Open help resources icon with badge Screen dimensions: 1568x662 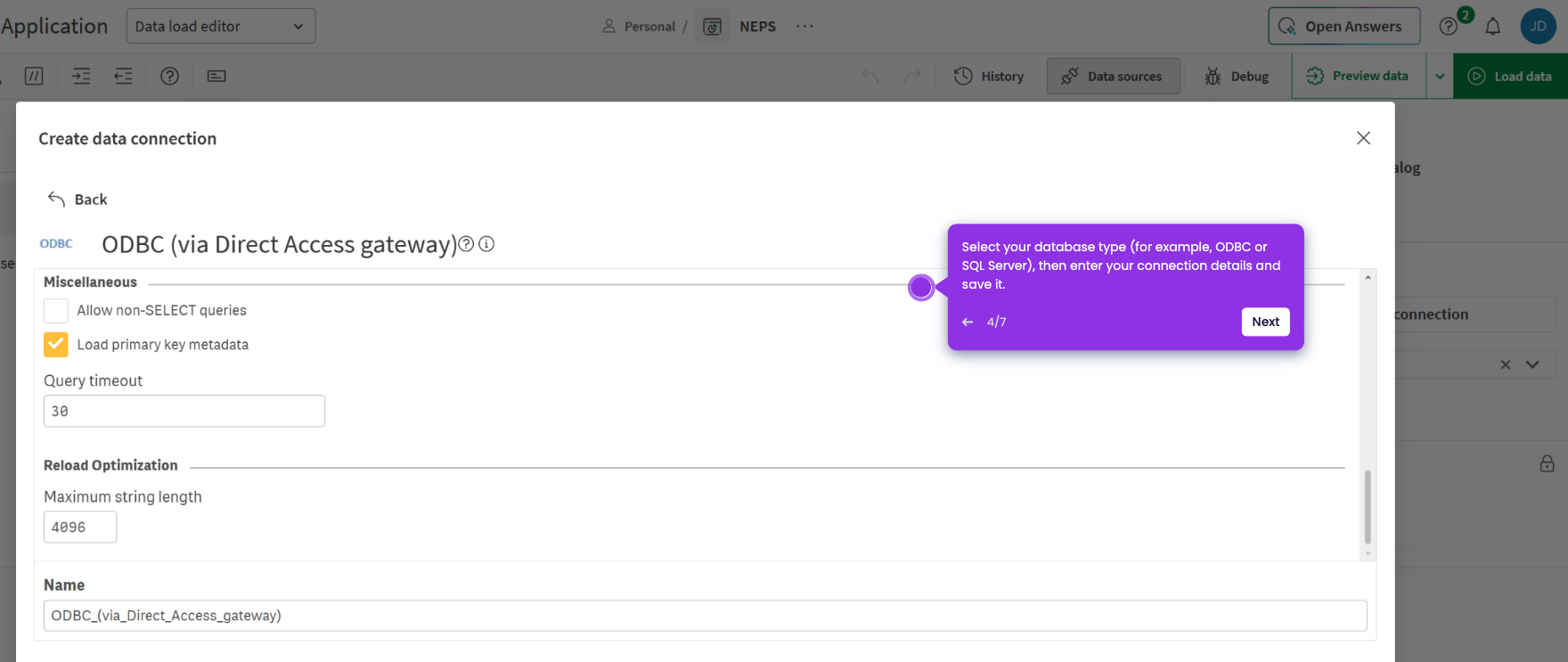click(1450, 26)
